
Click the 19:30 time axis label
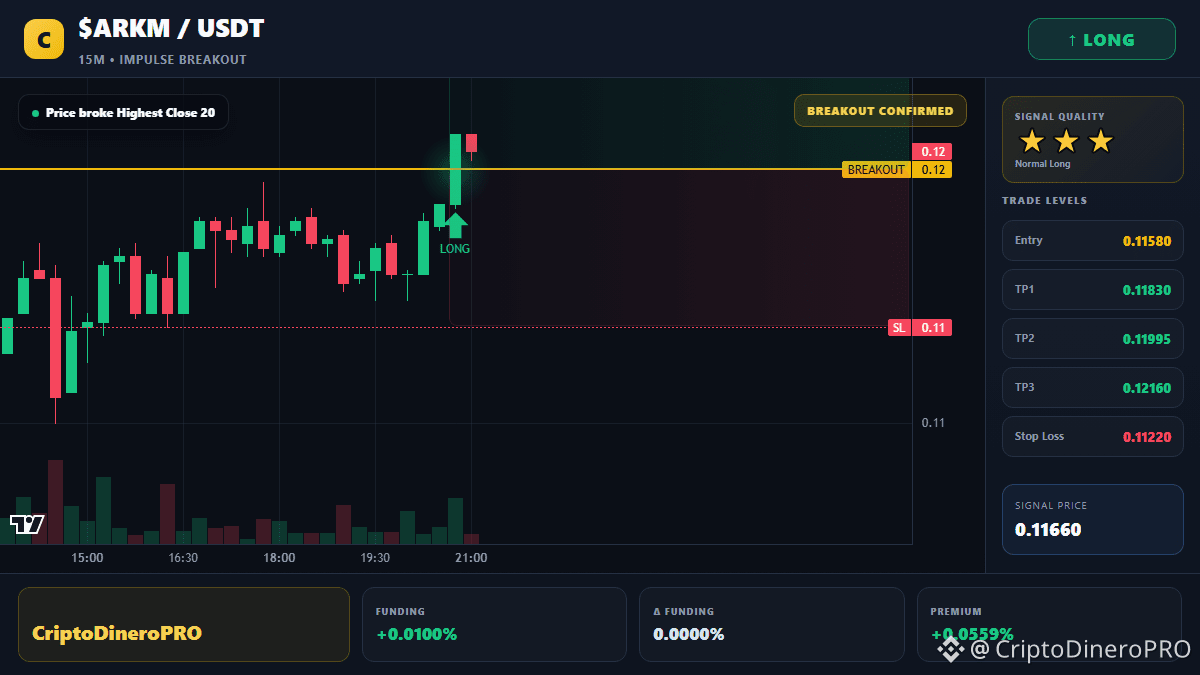point(375,558)
